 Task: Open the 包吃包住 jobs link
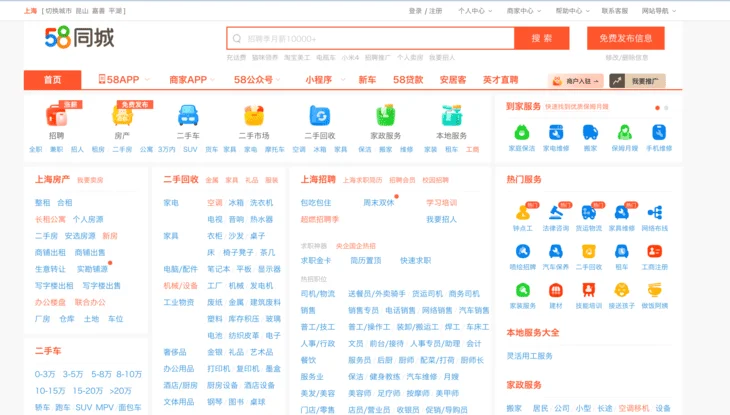(316, 203)
